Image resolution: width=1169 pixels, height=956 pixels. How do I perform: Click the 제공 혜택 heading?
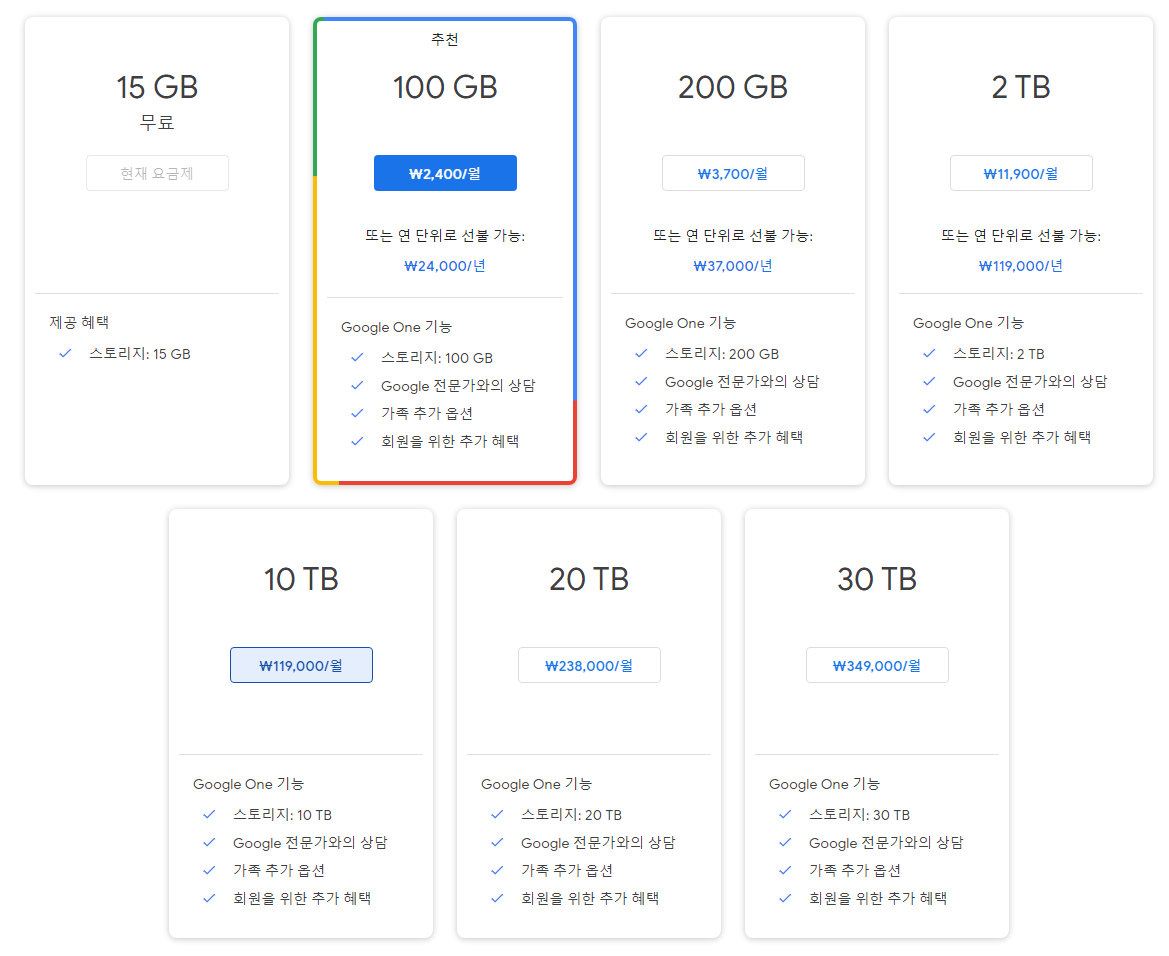79,322
